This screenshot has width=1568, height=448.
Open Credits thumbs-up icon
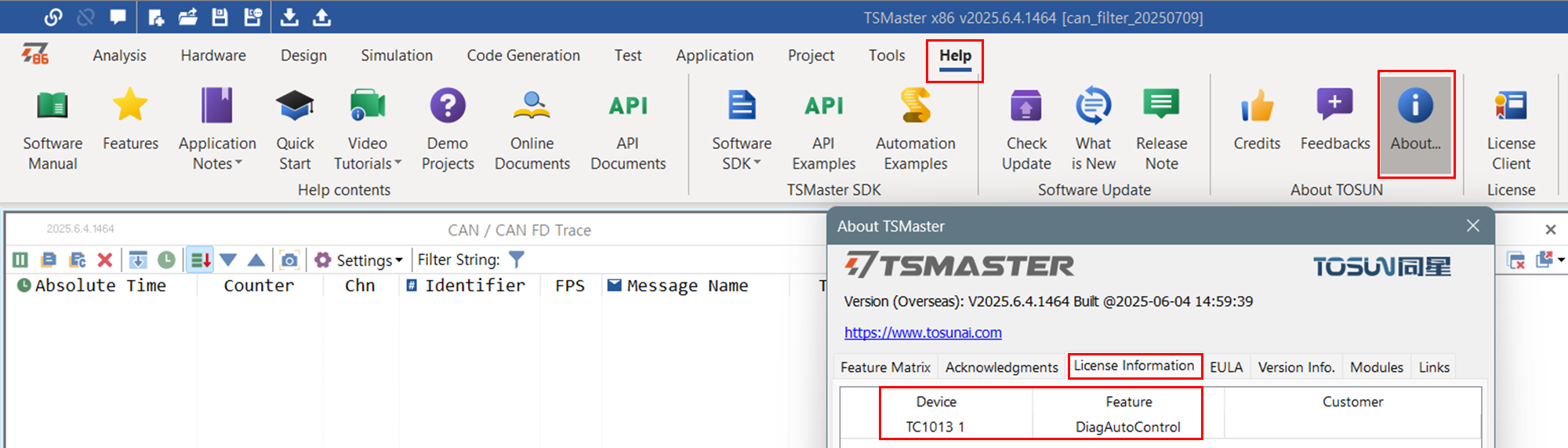(1257, 120)
